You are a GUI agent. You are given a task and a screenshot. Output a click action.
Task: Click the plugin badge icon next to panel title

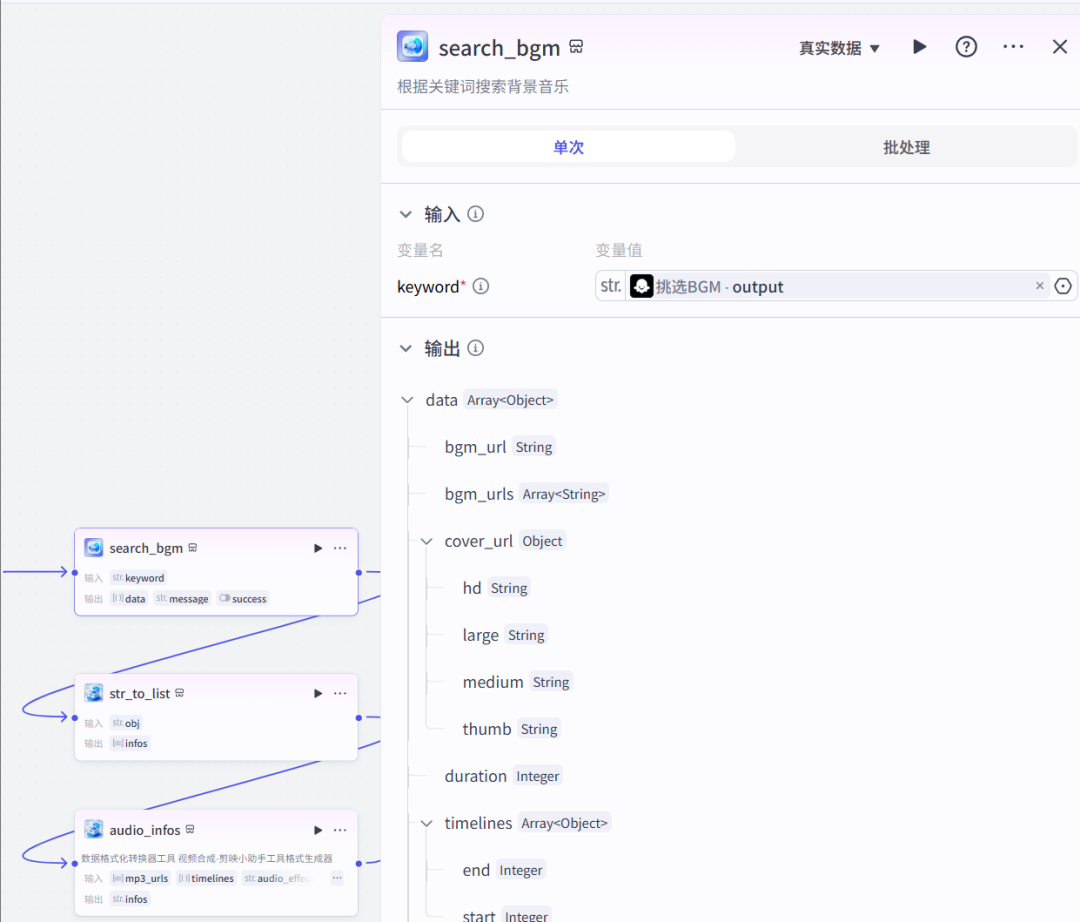tap(576, 47)
